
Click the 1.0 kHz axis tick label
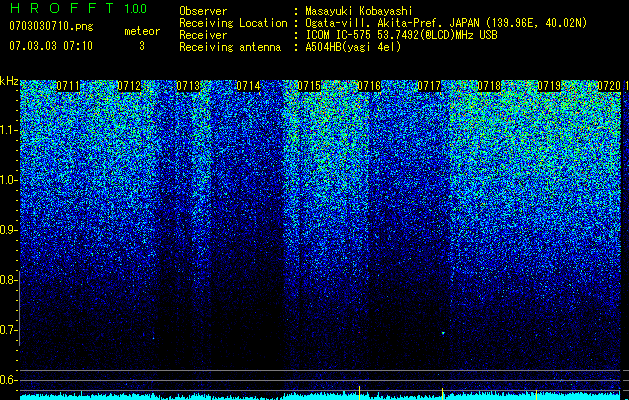point(8,180)
